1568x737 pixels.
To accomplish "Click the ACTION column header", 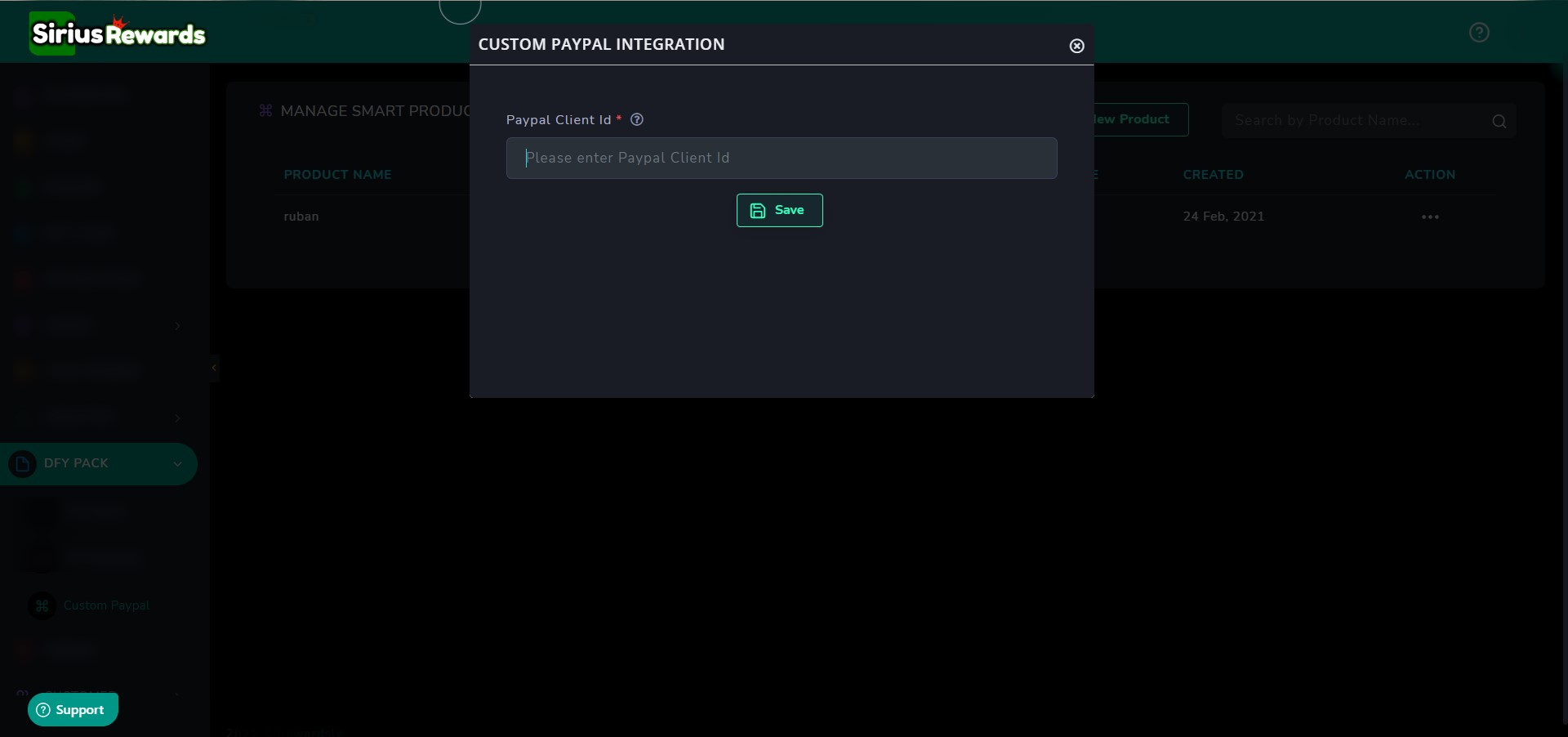I will pos(1429,175).
